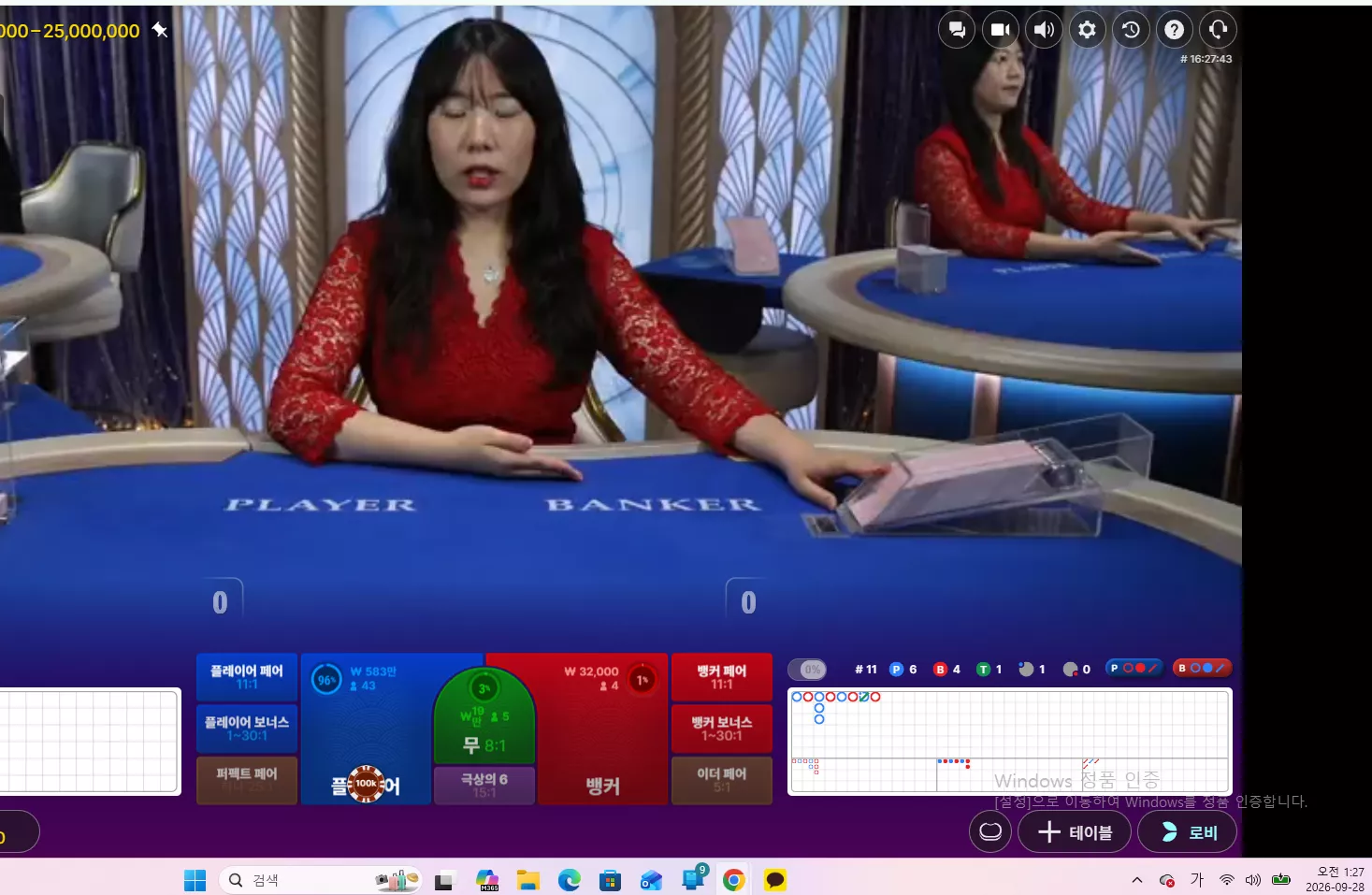Mute the game sound speaker icon

point(1044,30)
